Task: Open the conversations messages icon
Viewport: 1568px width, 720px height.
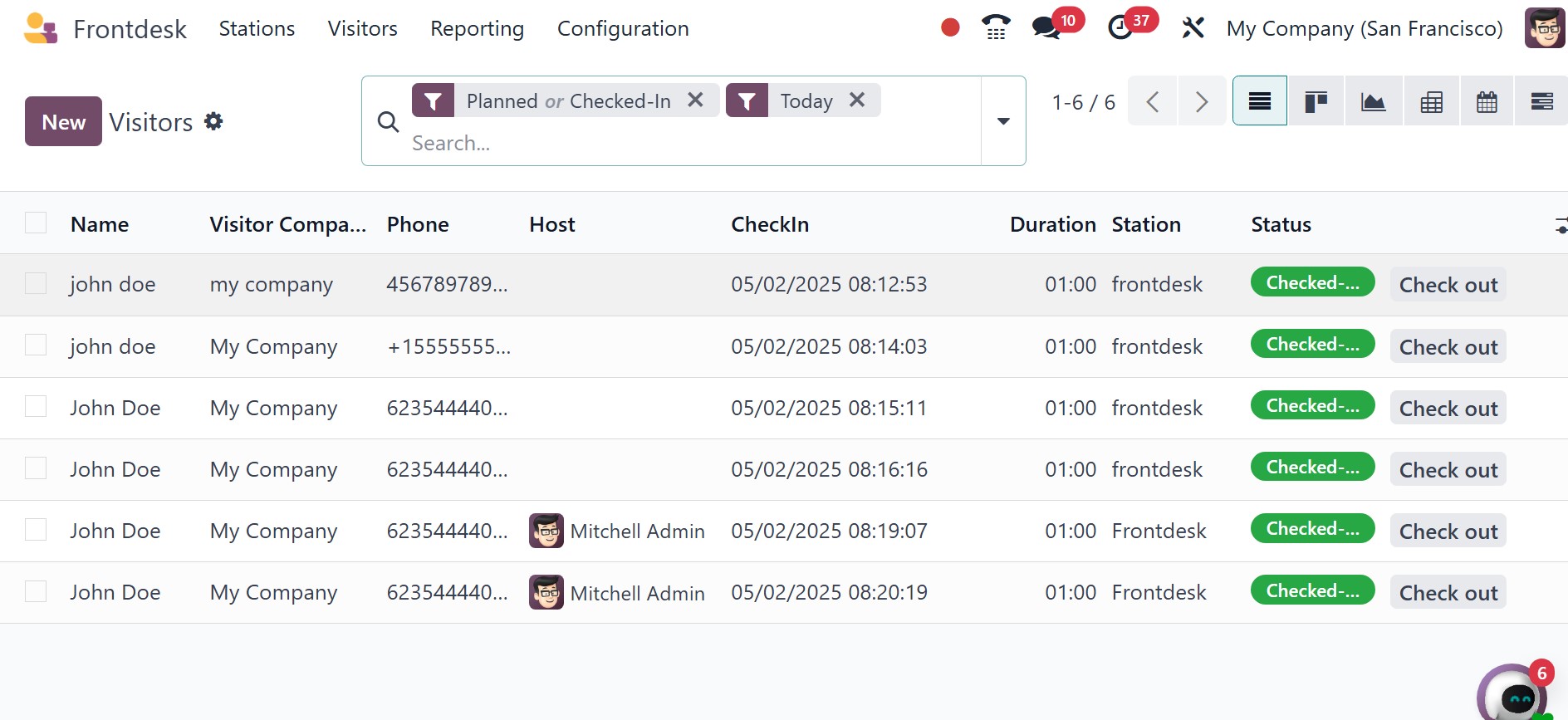Action: coord(1046,28)
